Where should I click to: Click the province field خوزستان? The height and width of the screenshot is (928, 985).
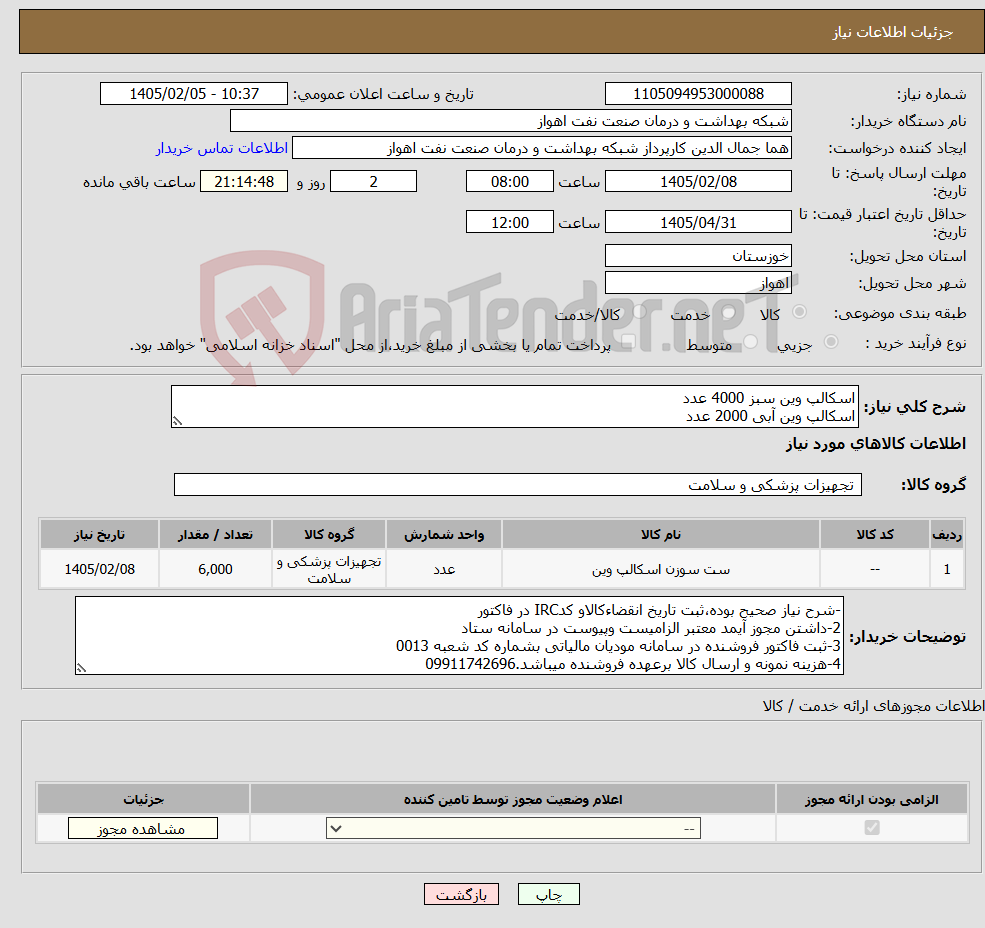click(698, 256)
